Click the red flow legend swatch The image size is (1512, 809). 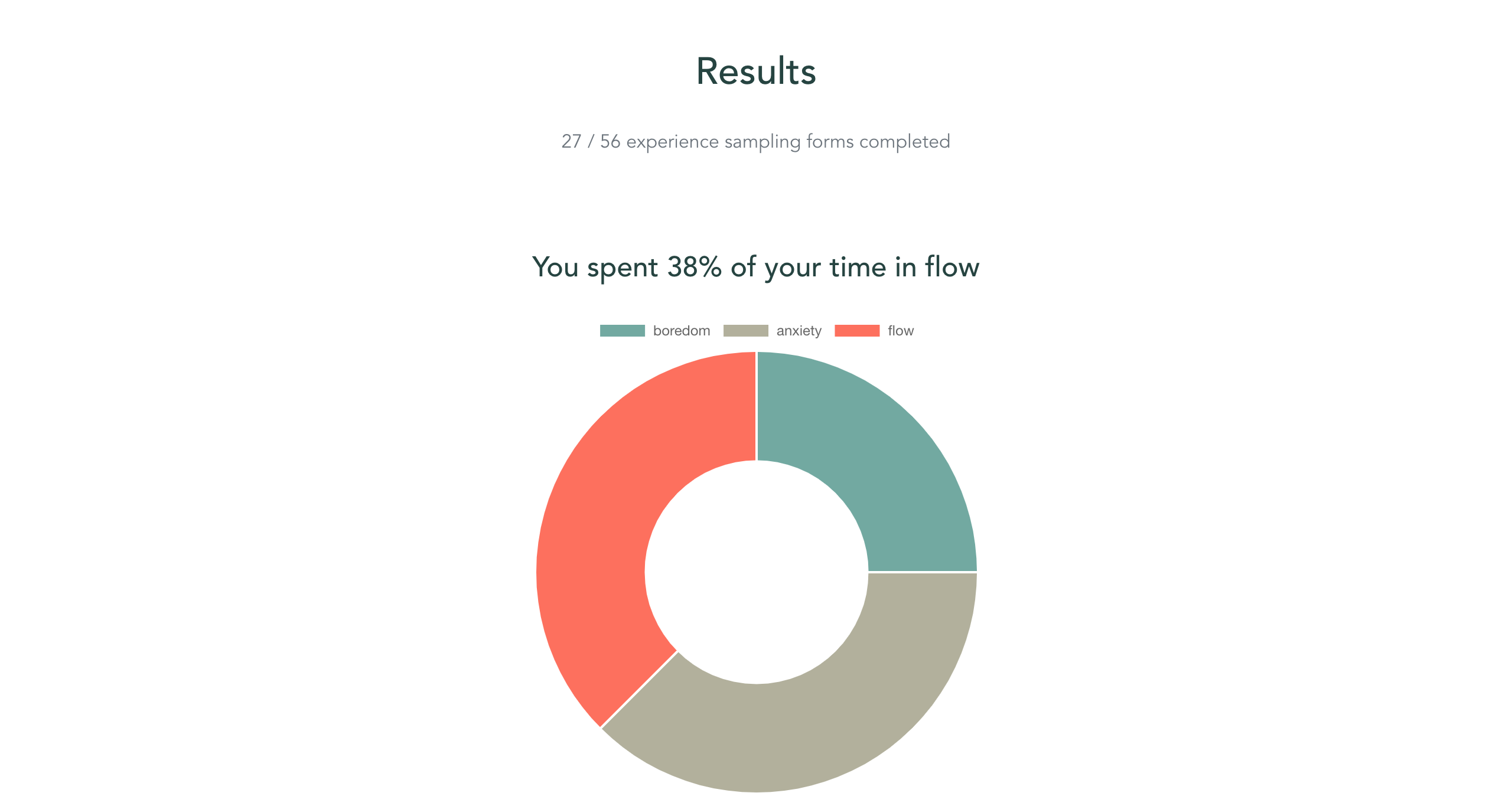pos(857,331)
